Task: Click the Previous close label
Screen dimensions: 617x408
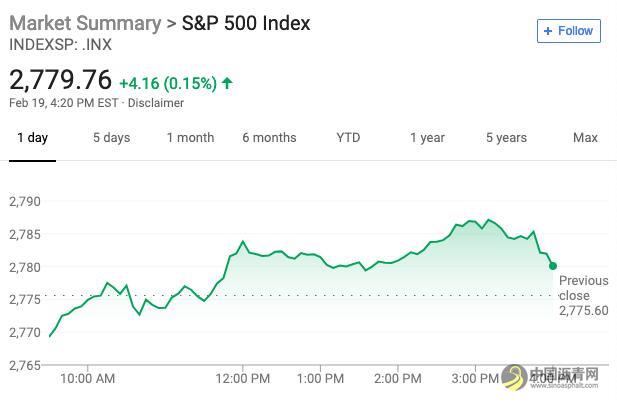Action: click(x=583, y=289)
